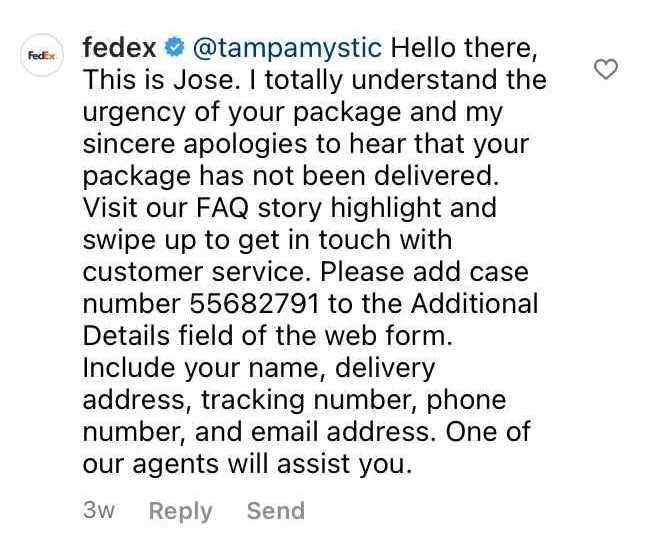661x548 pixels.
Task: Open the @tampamystic mention
Action: click(x=287, y=48)
